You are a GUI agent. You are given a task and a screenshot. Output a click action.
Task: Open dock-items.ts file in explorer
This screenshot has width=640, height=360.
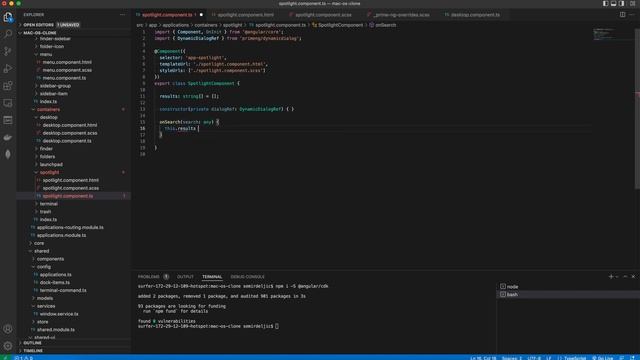coord(55,282)
